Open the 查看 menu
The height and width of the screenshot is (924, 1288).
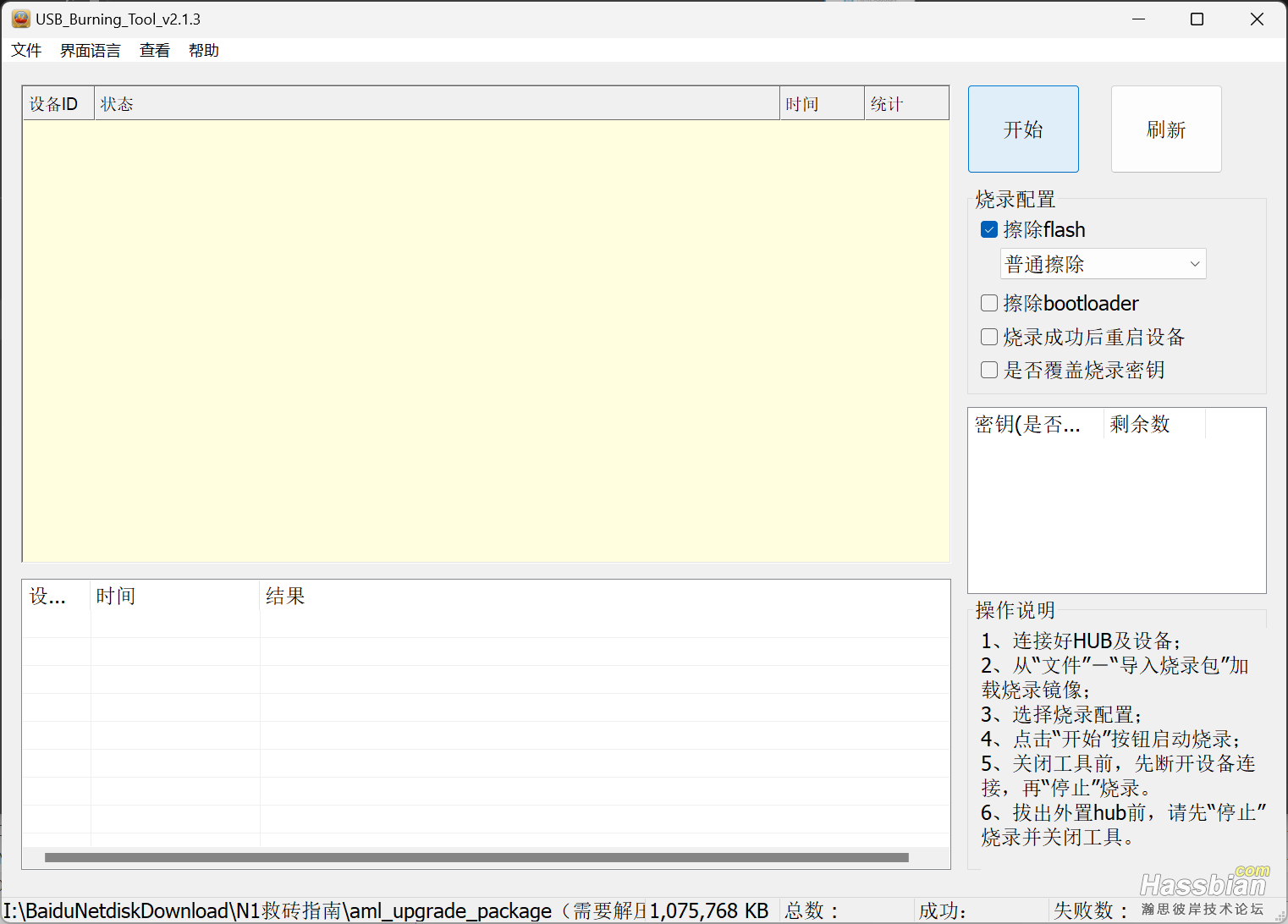155,50
